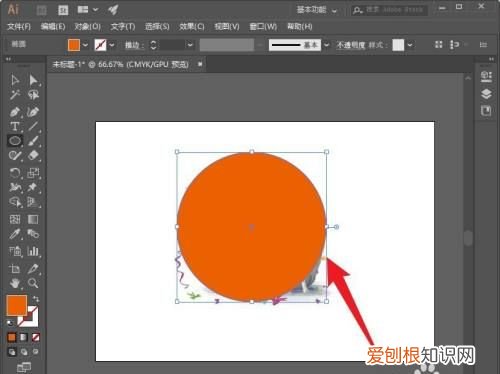Select the Blend tool
500x374 pixels.
tap(33, 234)
